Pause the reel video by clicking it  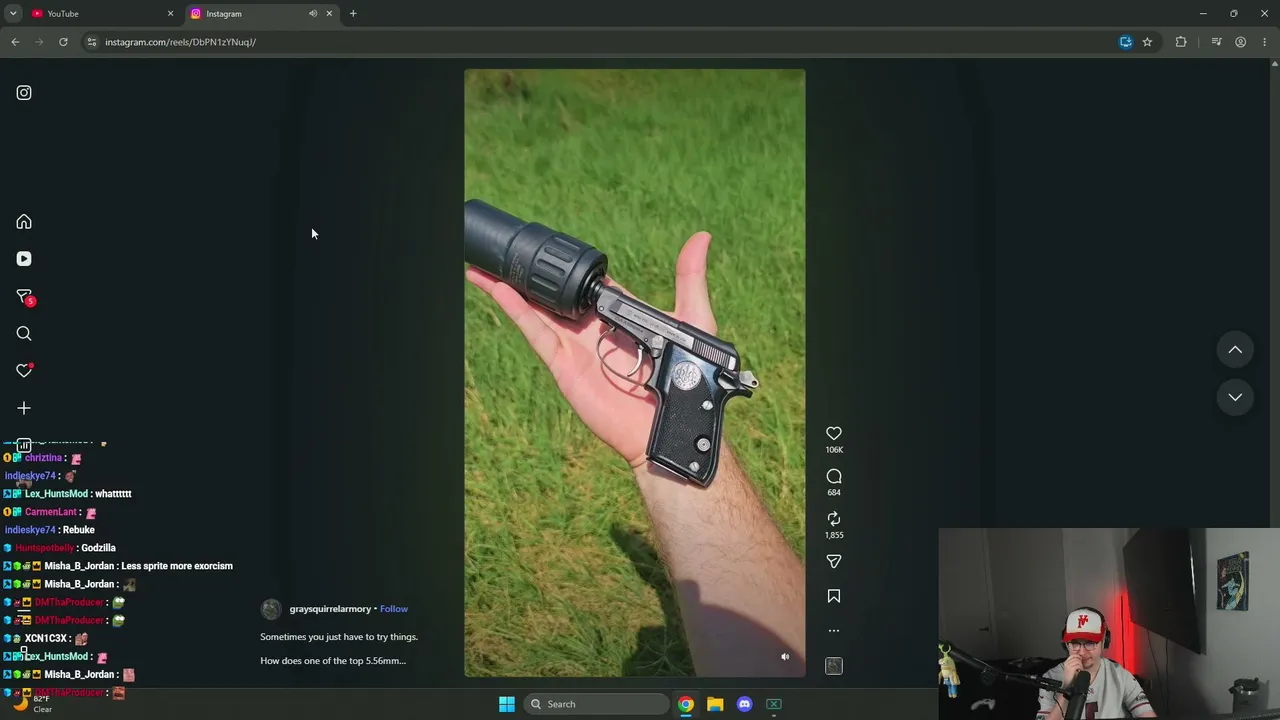coord(634,373)
